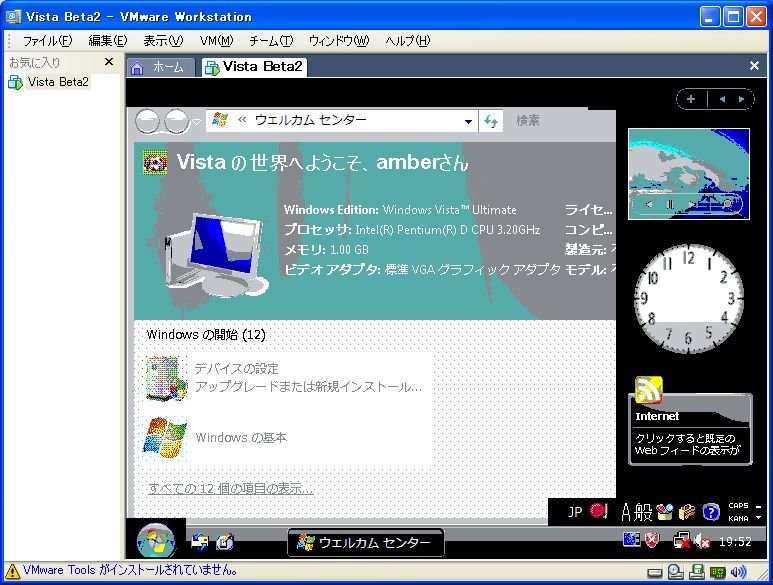
Task: Click the Internet feed headlines gadget text
Action: [688, 444]
